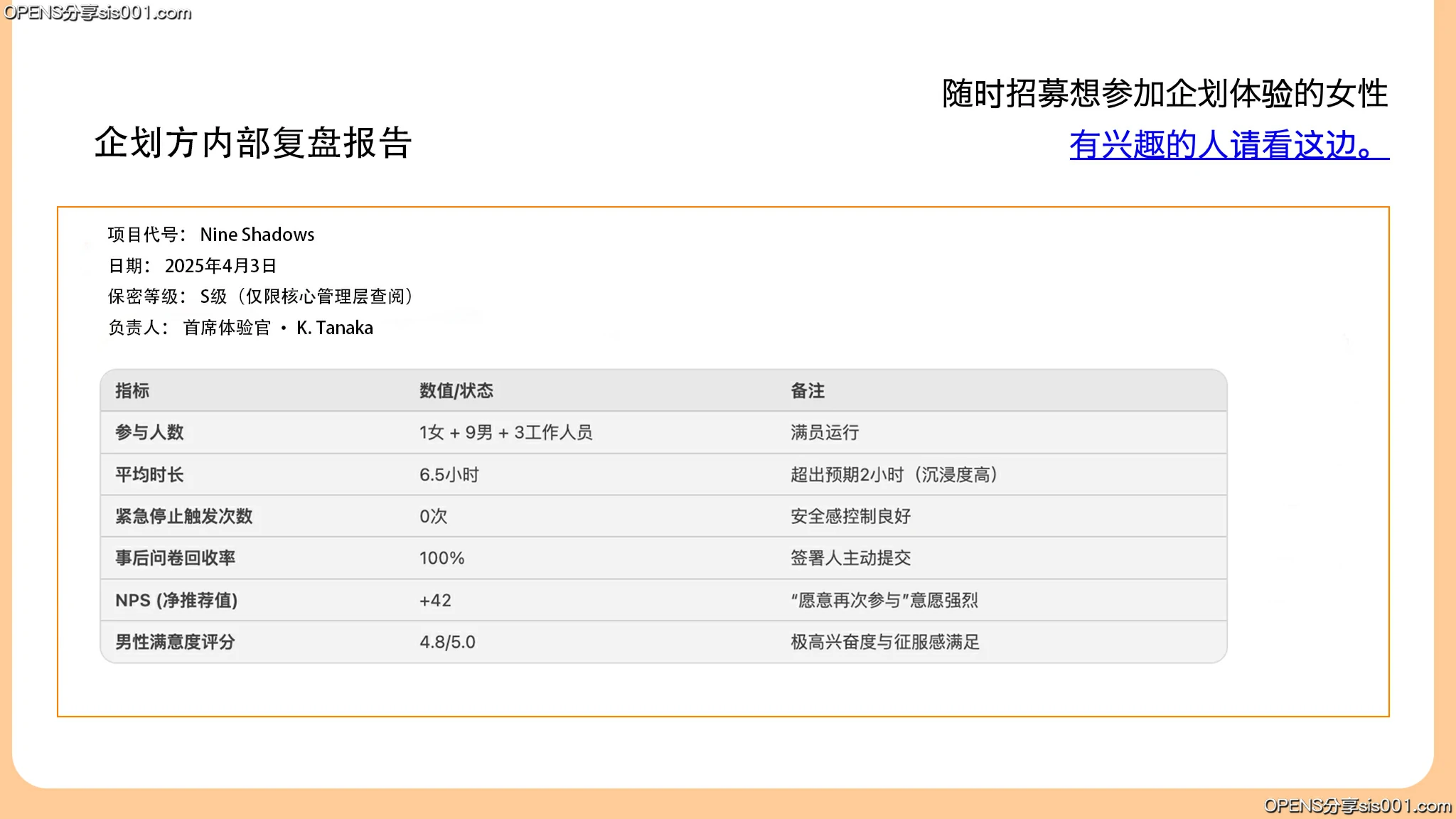Screen dimensions: 1456x819
Task: Select the heading '企划方内部复盘报告'
Action: tap(253, 143)
